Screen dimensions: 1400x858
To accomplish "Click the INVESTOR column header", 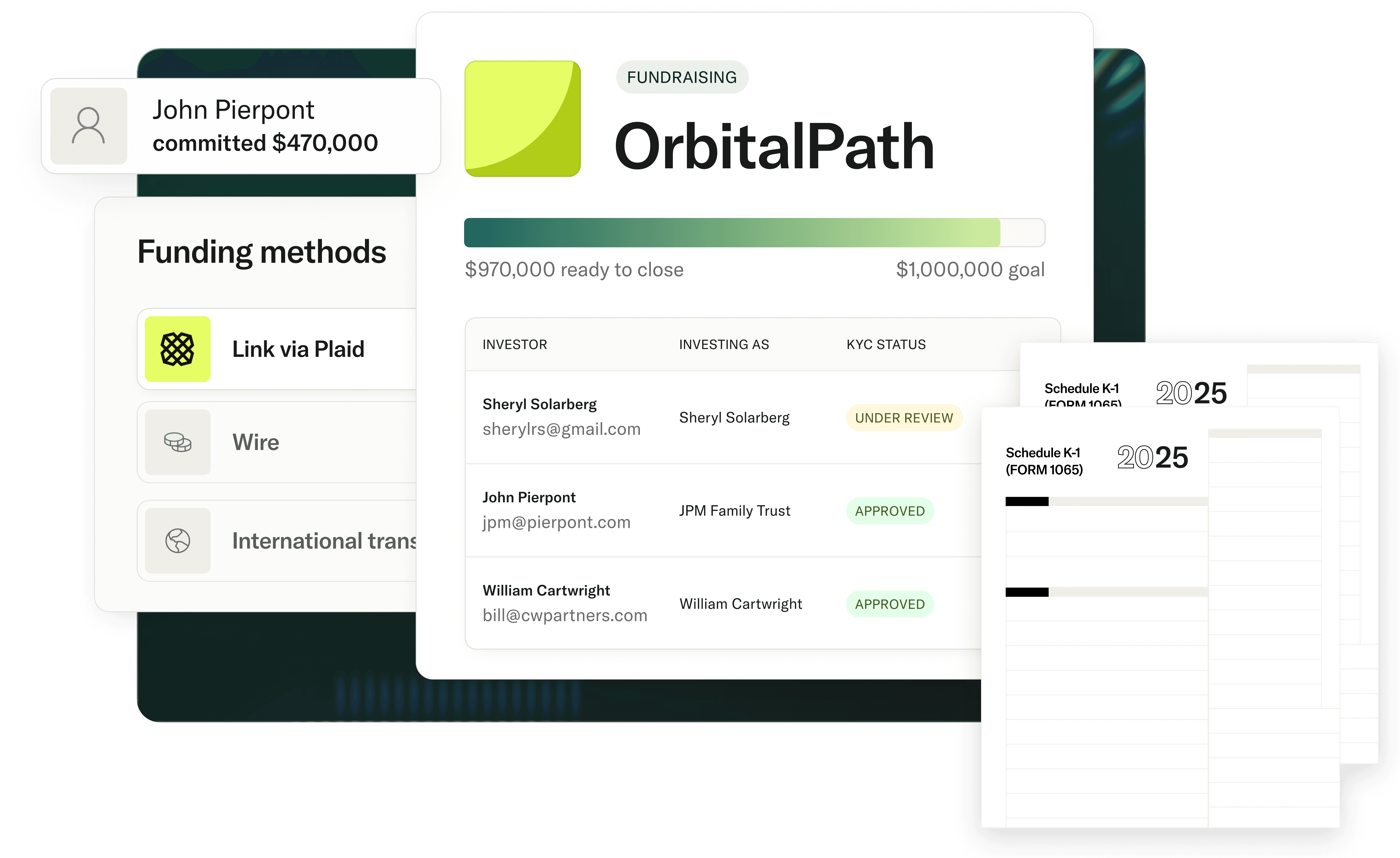I will [x=514, y=344].
